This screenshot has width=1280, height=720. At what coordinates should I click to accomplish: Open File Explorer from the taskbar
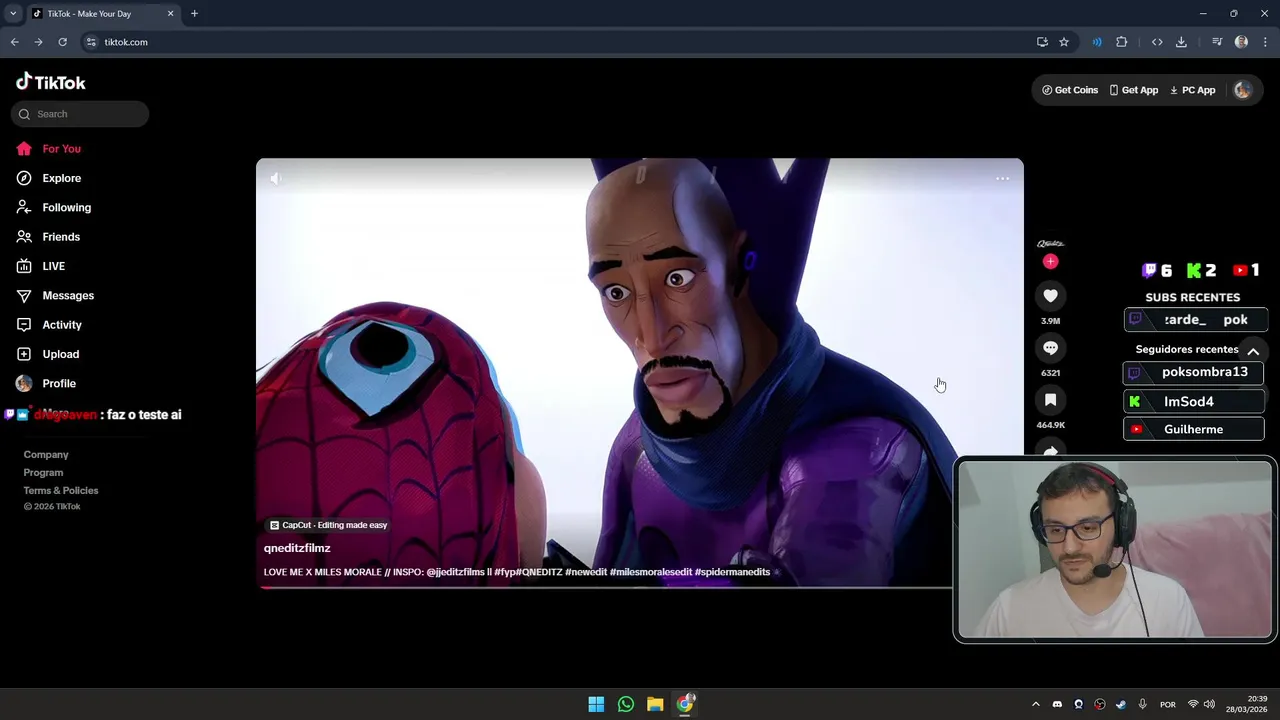(655, 704)
